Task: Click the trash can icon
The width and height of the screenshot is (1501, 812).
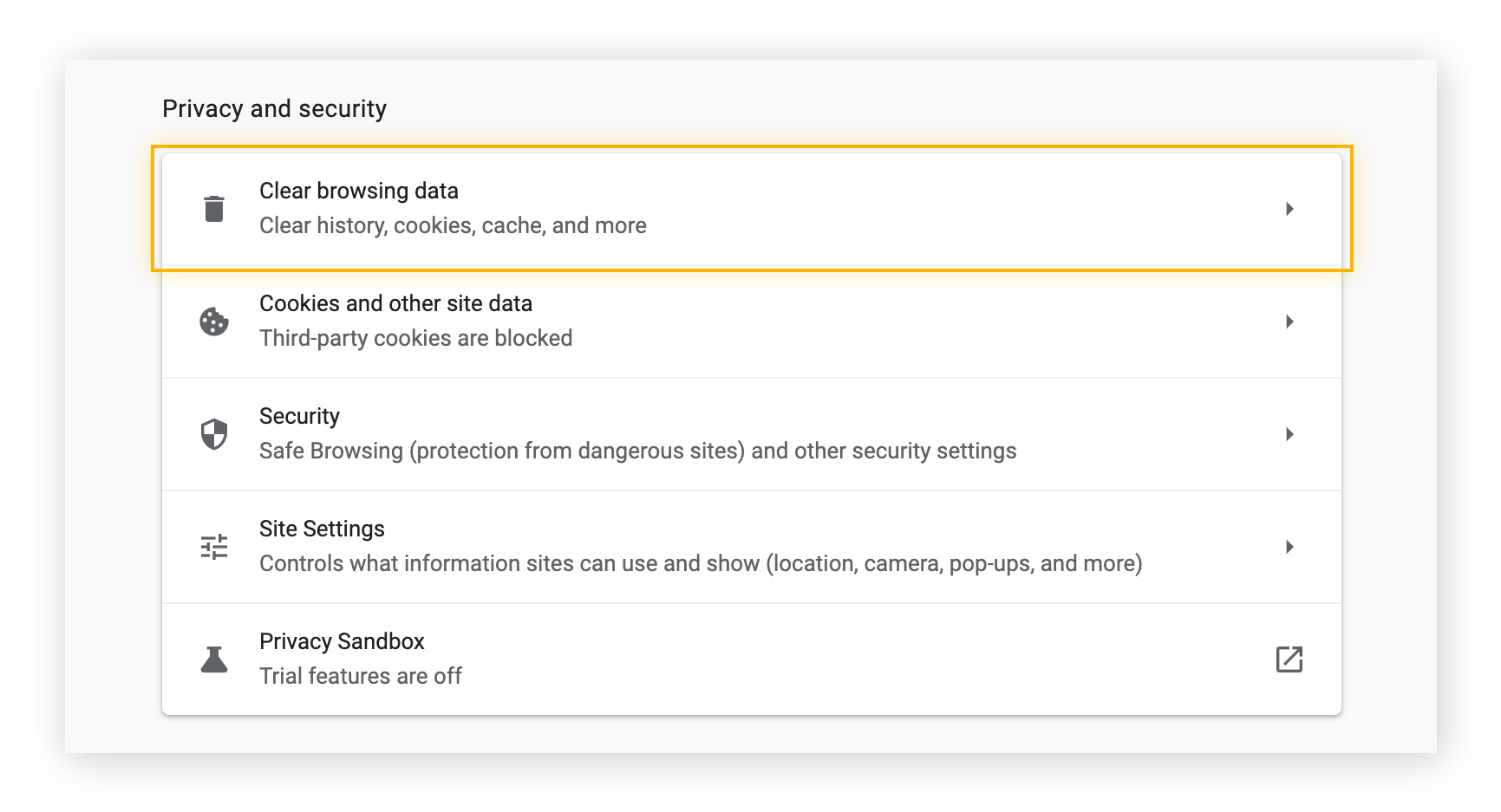Action: (x=214, y=209)
